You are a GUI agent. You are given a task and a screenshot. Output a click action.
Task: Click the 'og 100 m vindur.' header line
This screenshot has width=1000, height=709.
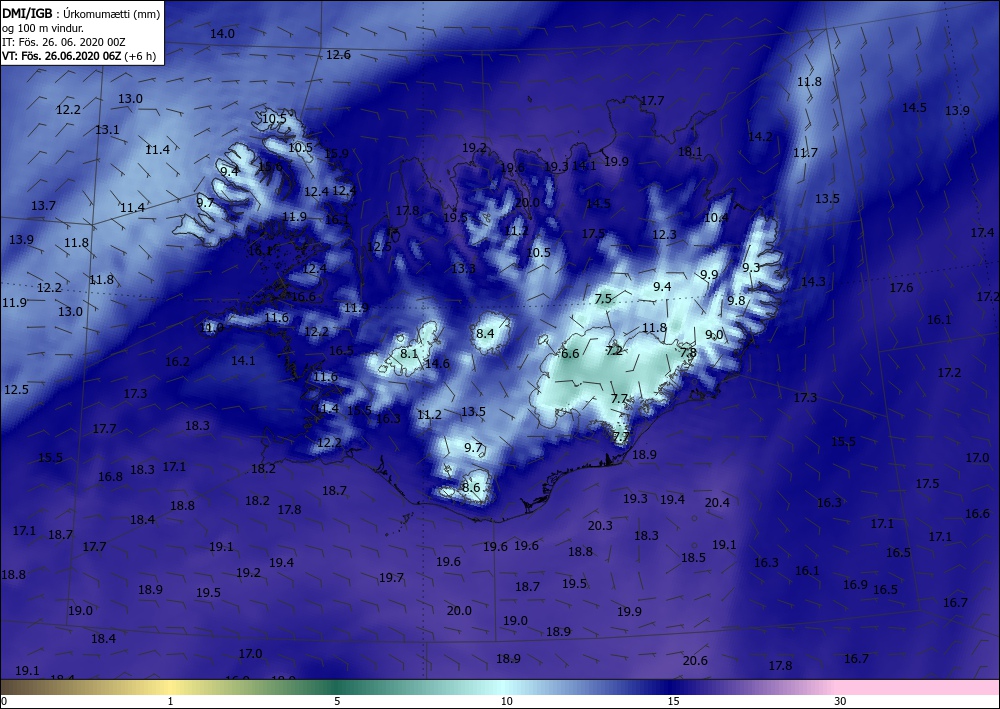click(x=43, y=27)
